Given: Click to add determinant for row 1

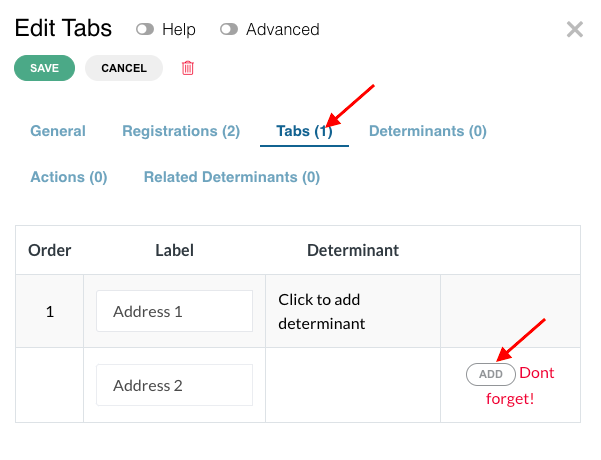Looking at the screenshot, I should (322, 311).
